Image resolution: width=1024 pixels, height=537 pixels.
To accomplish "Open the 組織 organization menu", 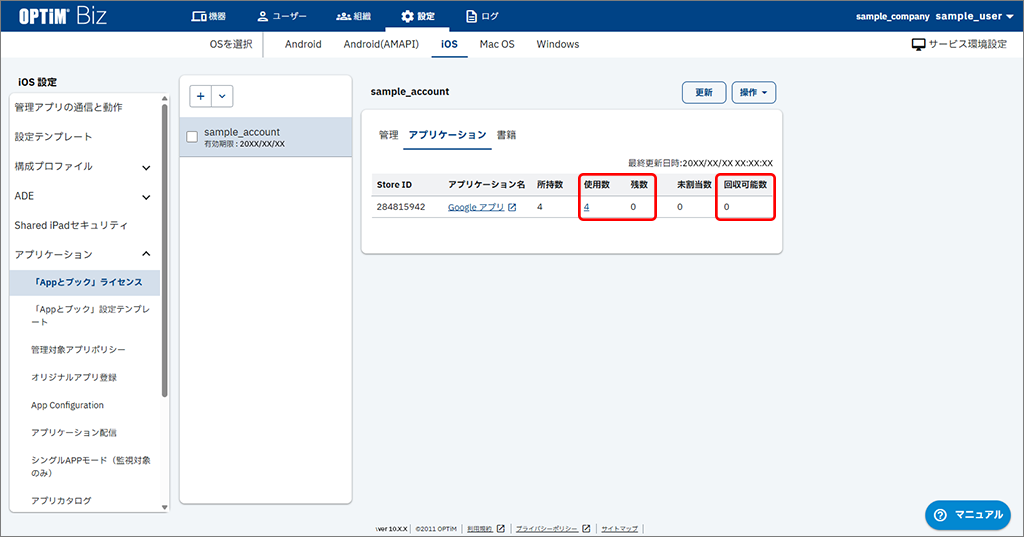I will coord(353,16).
